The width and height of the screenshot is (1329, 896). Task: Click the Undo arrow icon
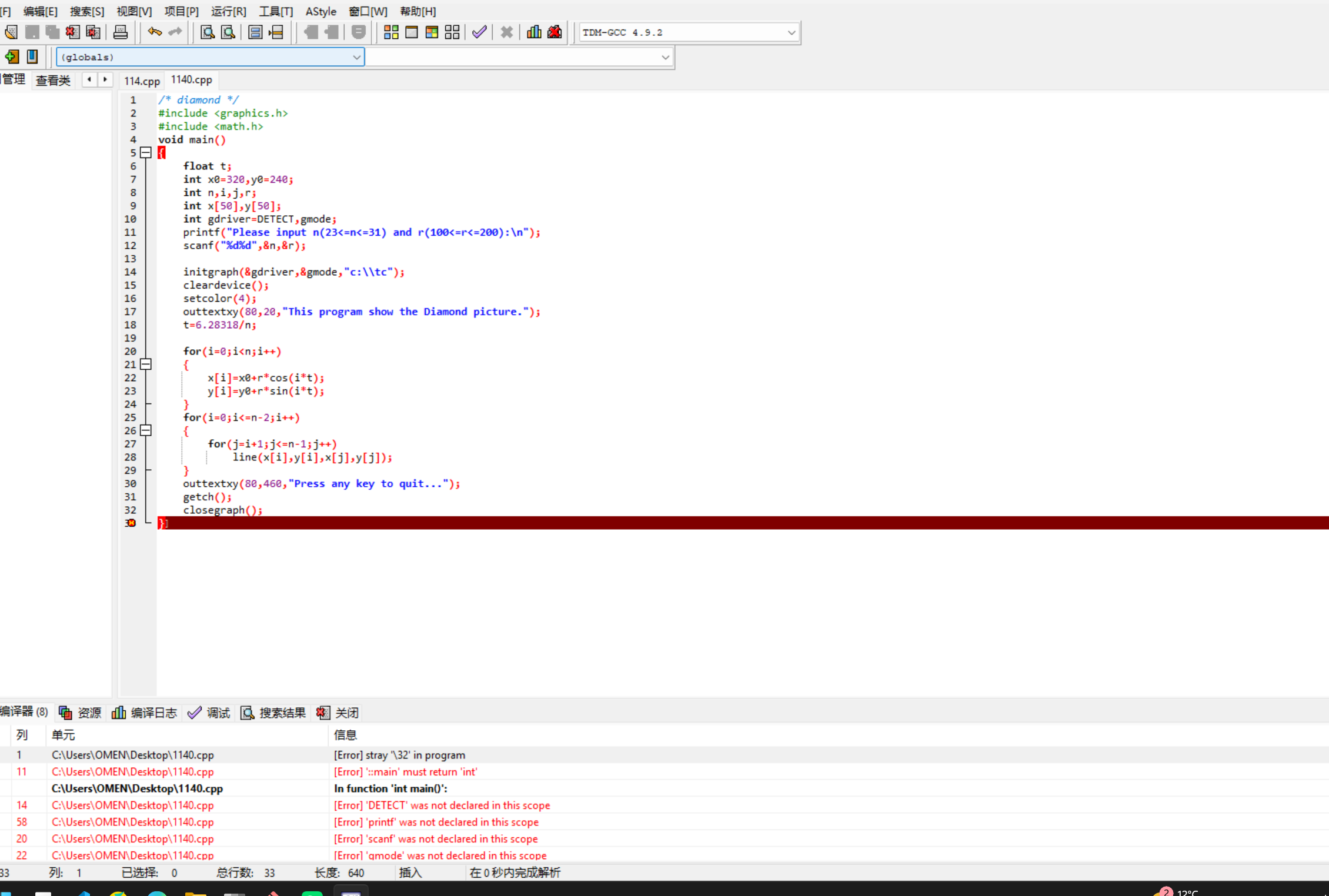pos(155,32)
